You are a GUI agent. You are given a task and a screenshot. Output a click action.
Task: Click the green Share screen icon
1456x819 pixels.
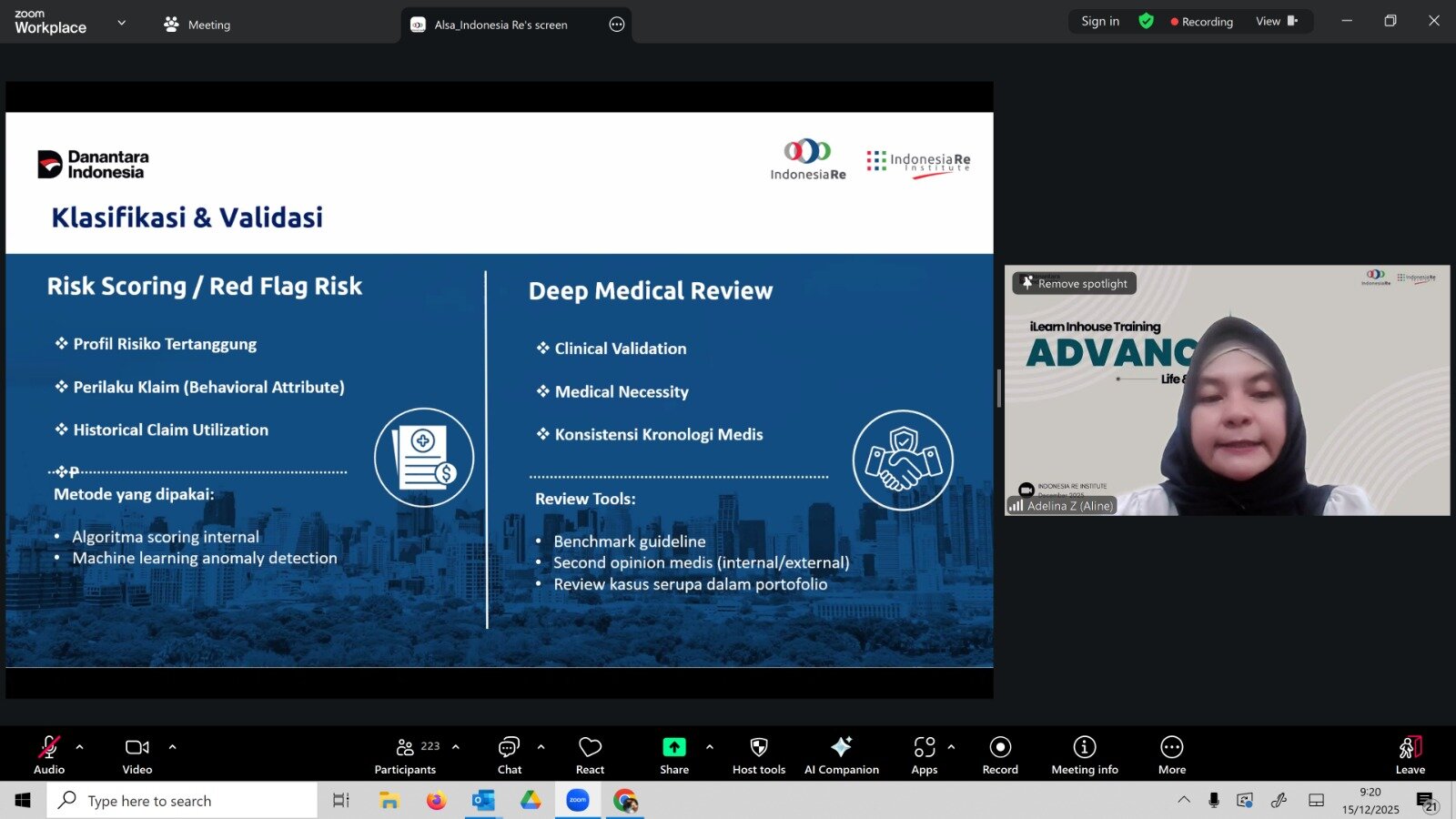click(x=673, y=747)
